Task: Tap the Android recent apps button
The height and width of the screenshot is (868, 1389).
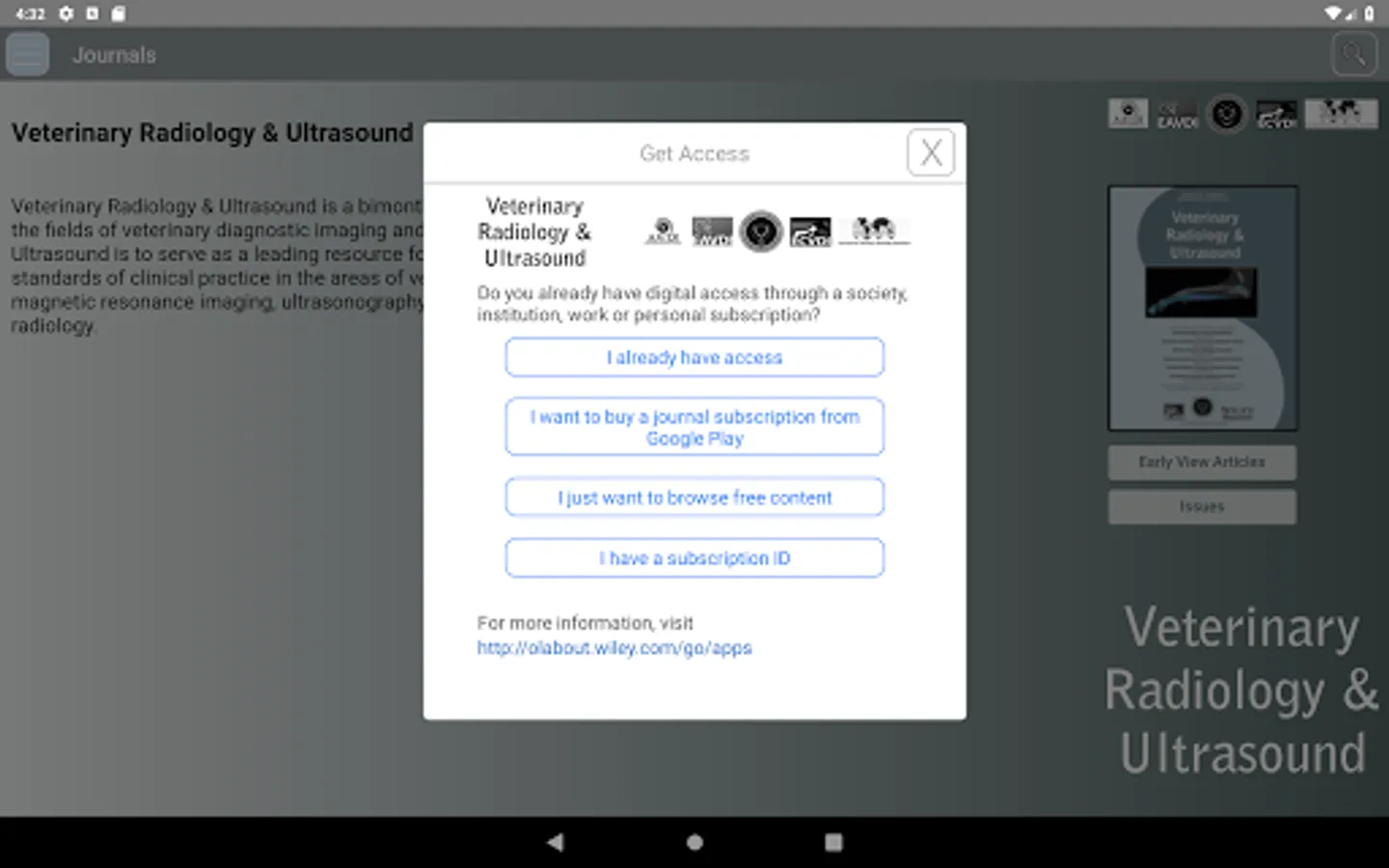Action: coord(833,842)
